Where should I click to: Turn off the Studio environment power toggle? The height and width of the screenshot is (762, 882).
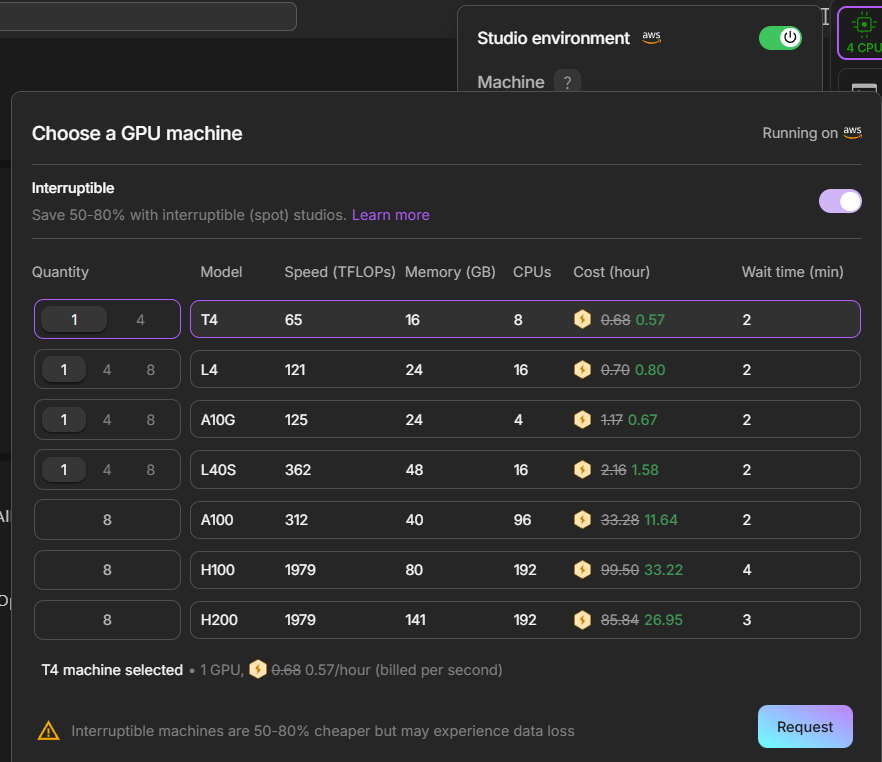[x=780, y=38]
